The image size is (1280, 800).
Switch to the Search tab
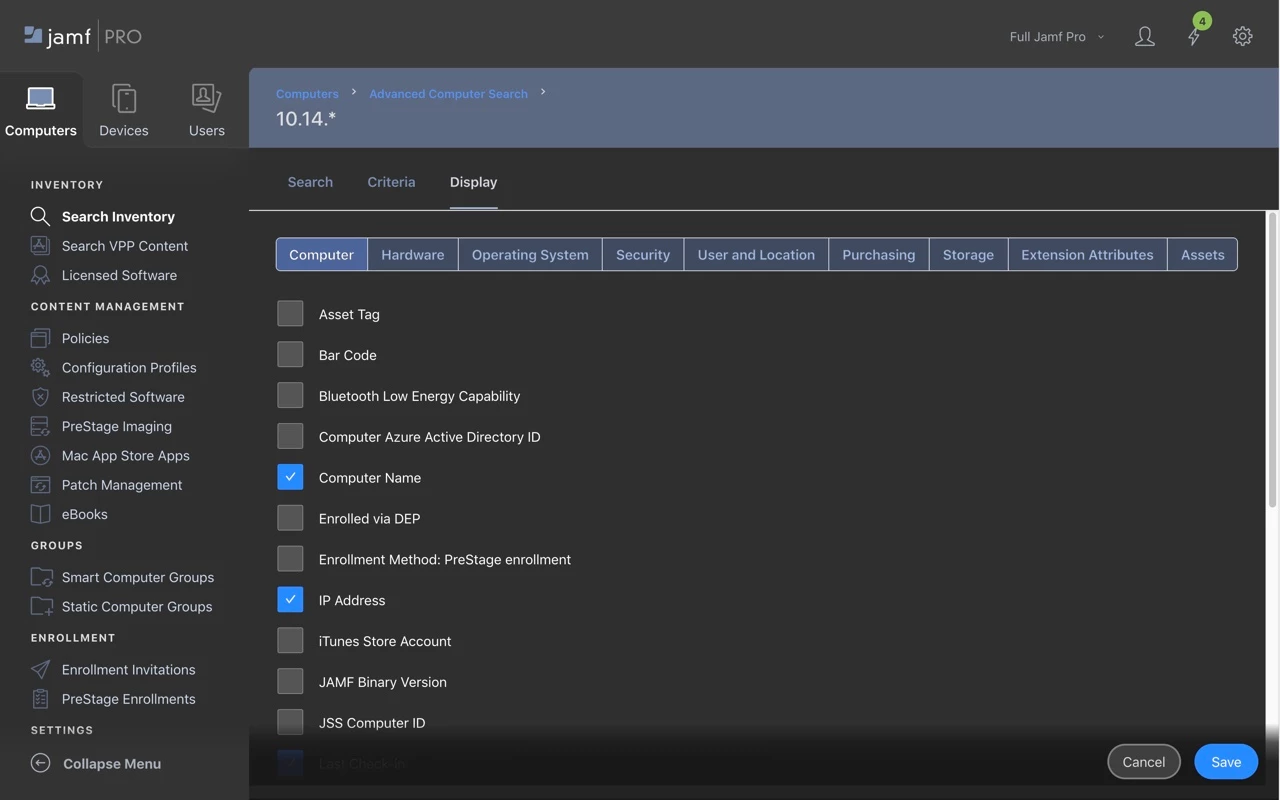click(310, 182)
